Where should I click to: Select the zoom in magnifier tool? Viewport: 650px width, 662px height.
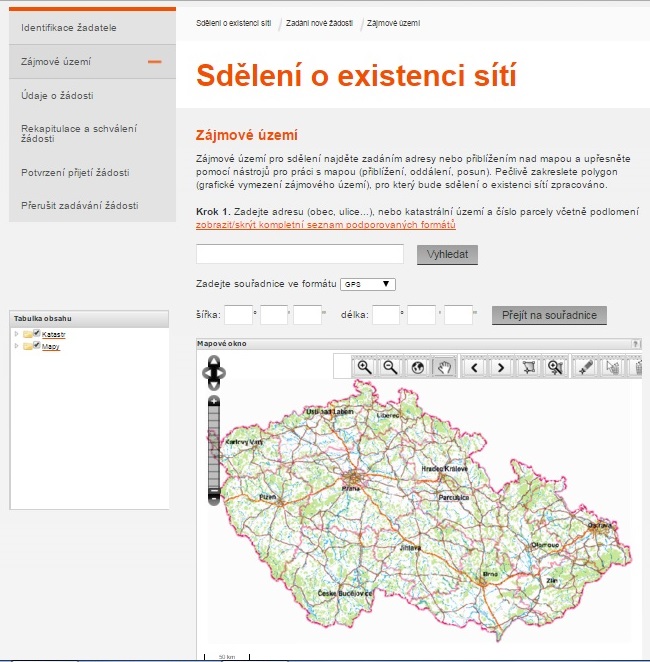(365, 367)
